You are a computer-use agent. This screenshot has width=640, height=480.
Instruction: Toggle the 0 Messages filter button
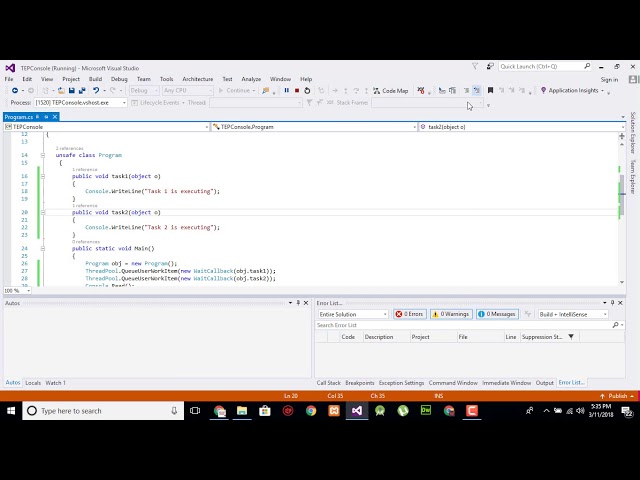pyautogui.click(x=497, y=314)
